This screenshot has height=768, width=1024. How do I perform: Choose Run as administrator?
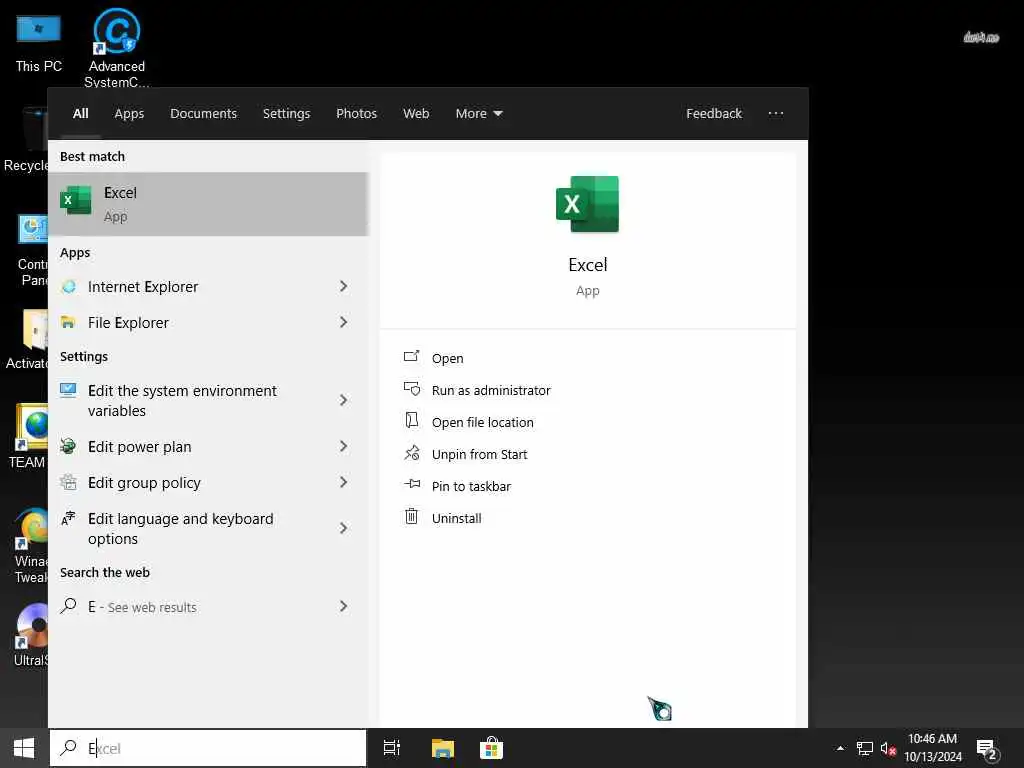coord(491,391)
